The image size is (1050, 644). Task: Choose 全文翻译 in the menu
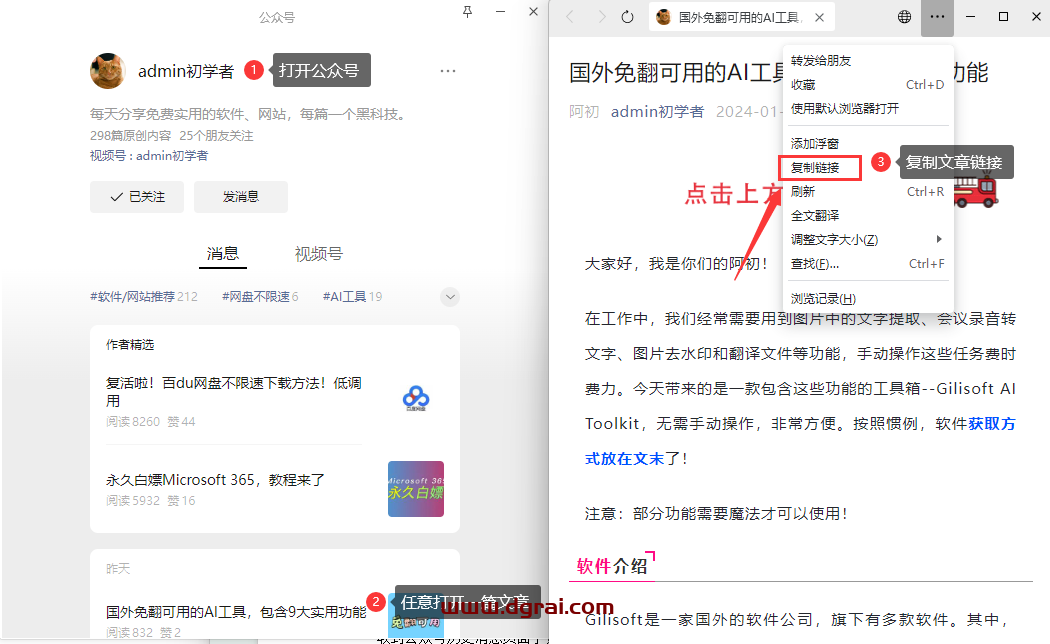click(x=815, y=216)
